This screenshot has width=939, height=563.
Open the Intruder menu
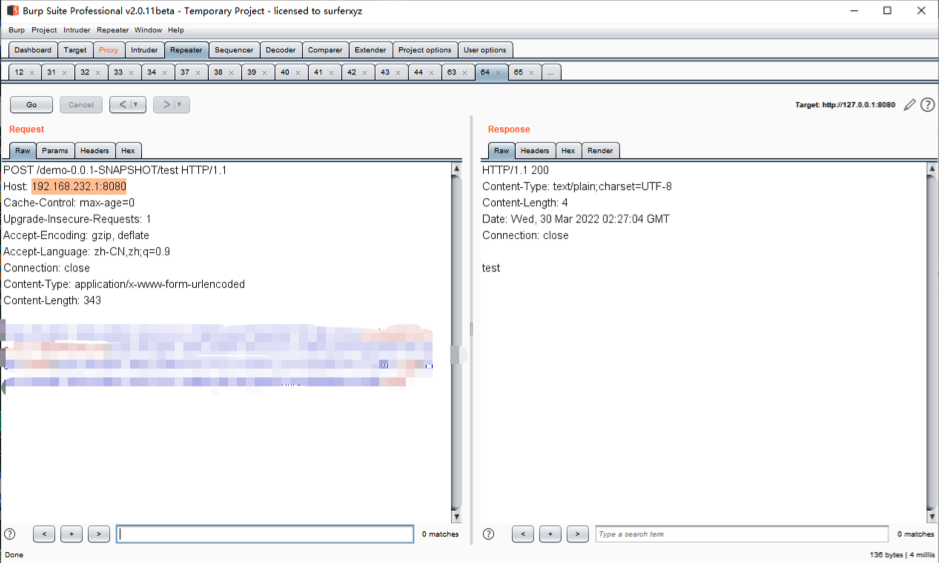pyautogui.click(x=77, y=30)
